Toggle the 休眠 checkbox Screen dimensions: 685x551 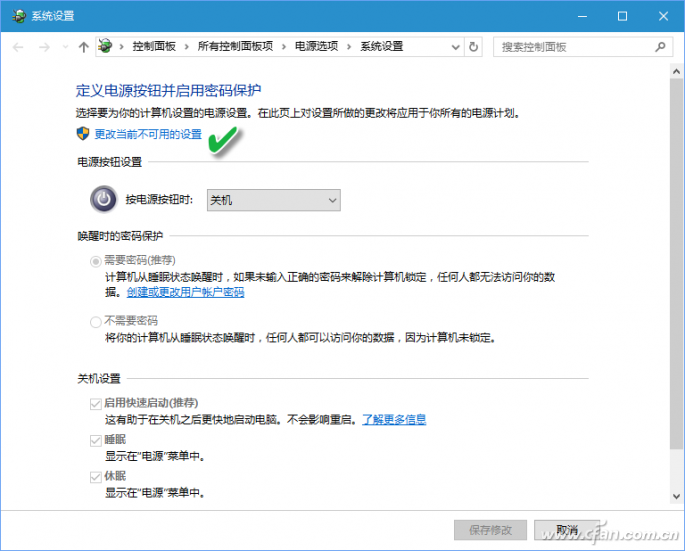[95, 477]
